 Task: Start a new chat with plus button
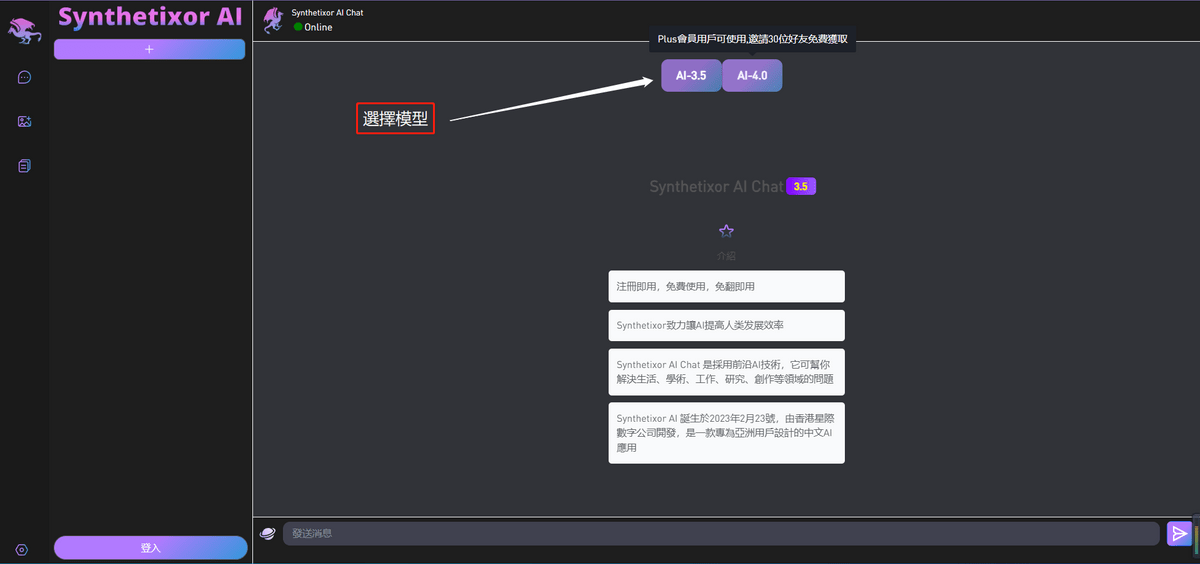pos(149,49)
